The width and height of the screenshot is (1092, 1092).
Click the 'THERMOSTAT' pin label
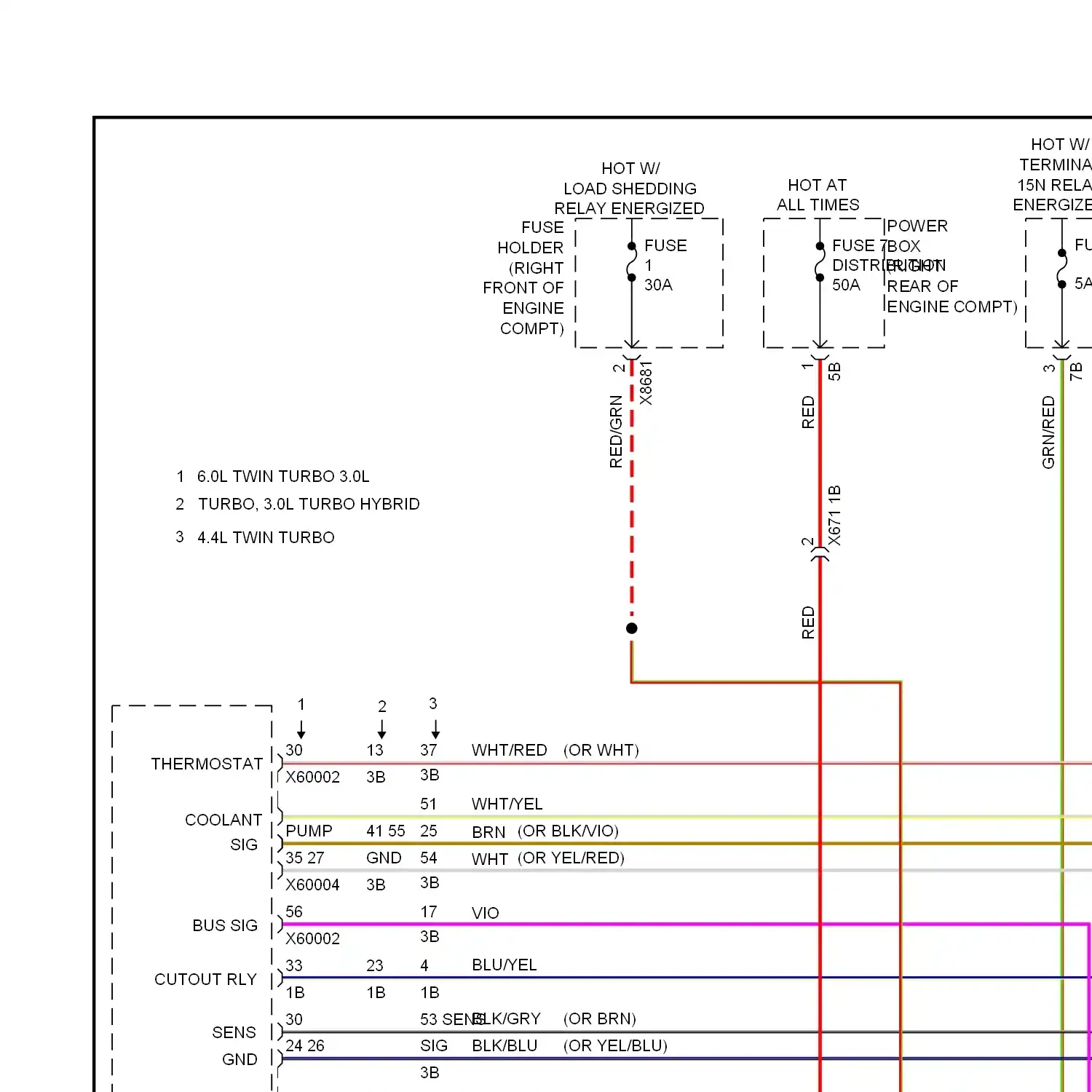point(207,764)
